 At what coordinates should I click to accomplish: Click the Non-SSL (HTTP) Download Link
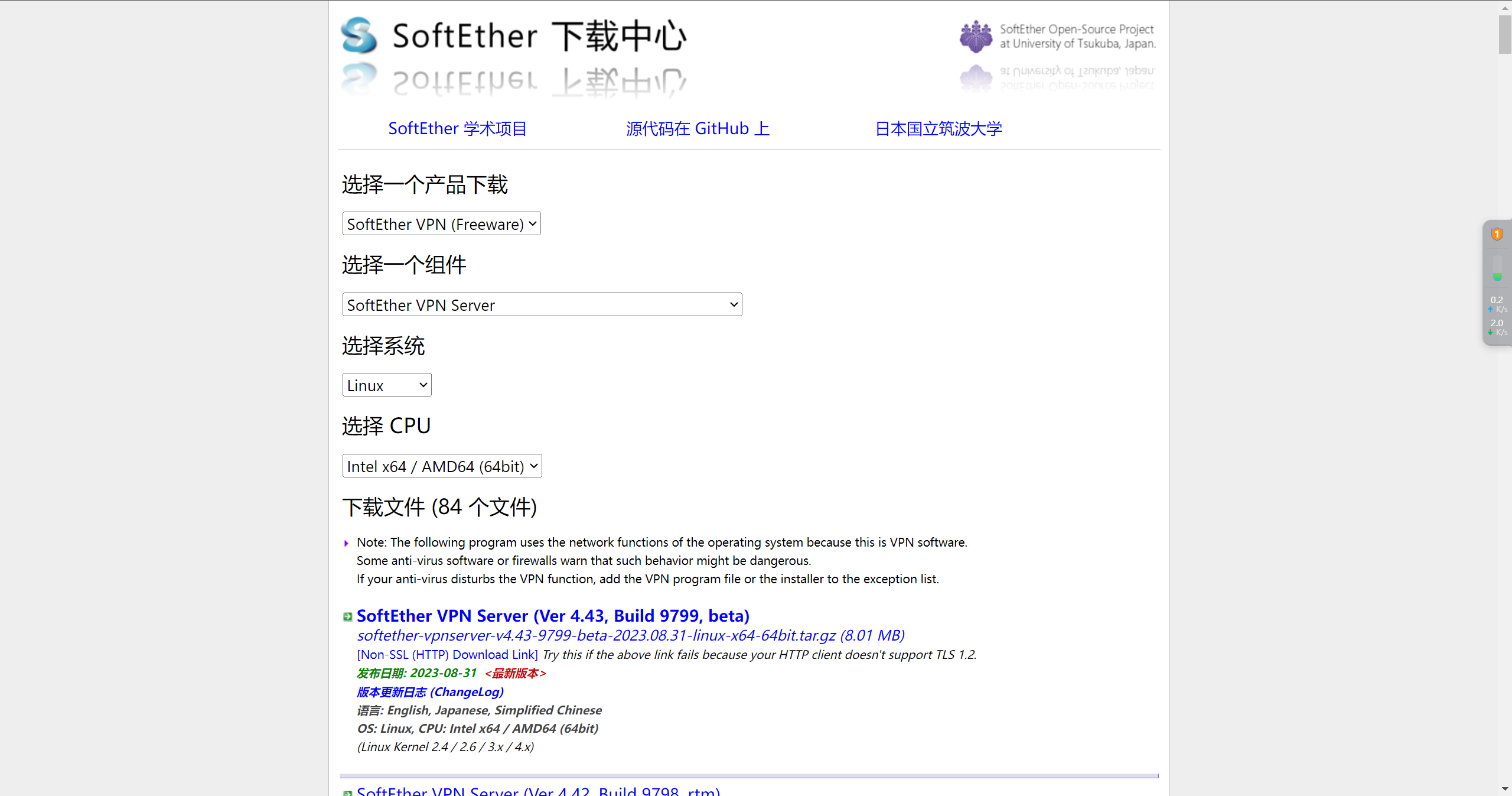(447, 654)
